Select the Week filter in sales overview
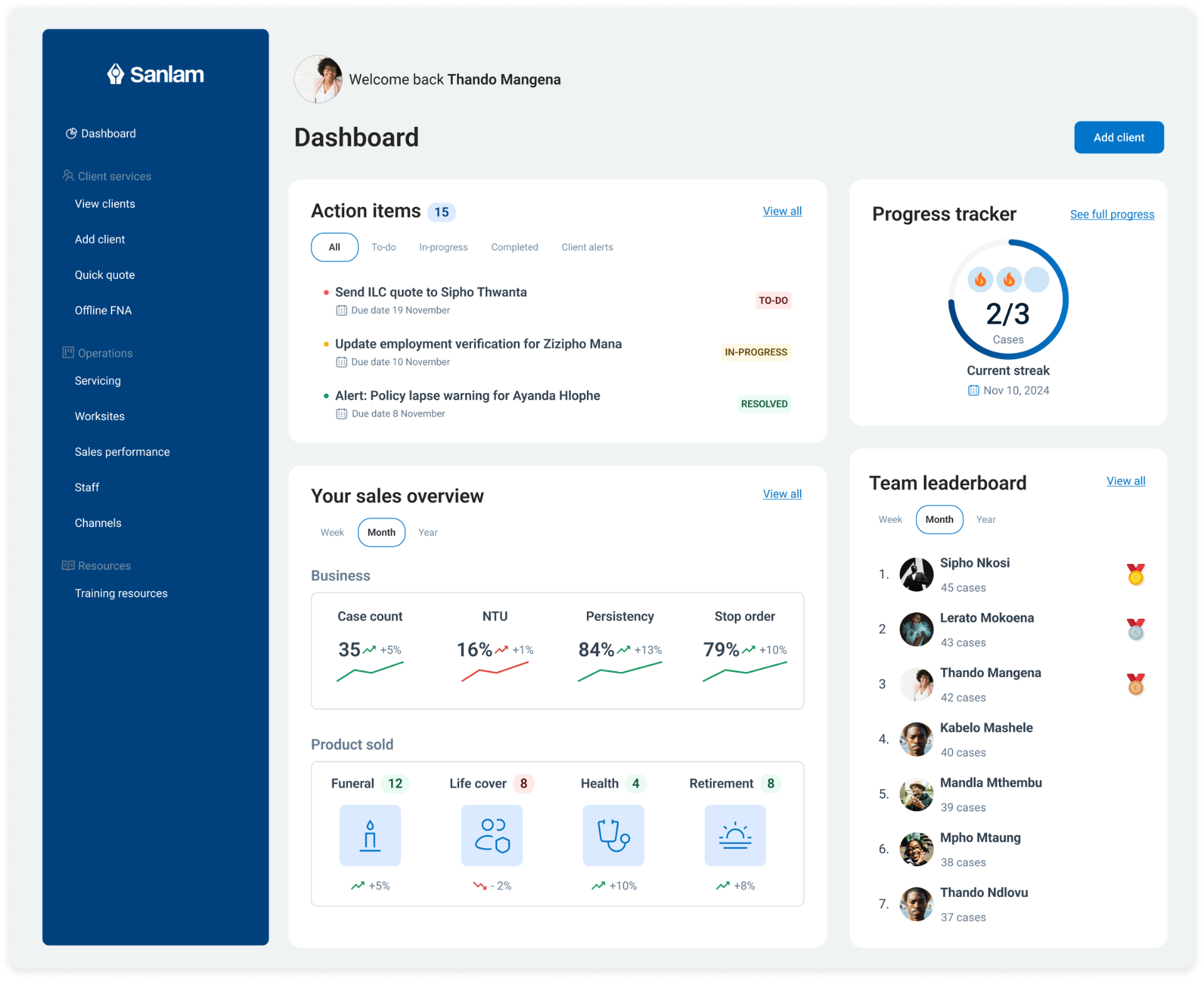The image size is (1204, 981). (x=332, y=532)
